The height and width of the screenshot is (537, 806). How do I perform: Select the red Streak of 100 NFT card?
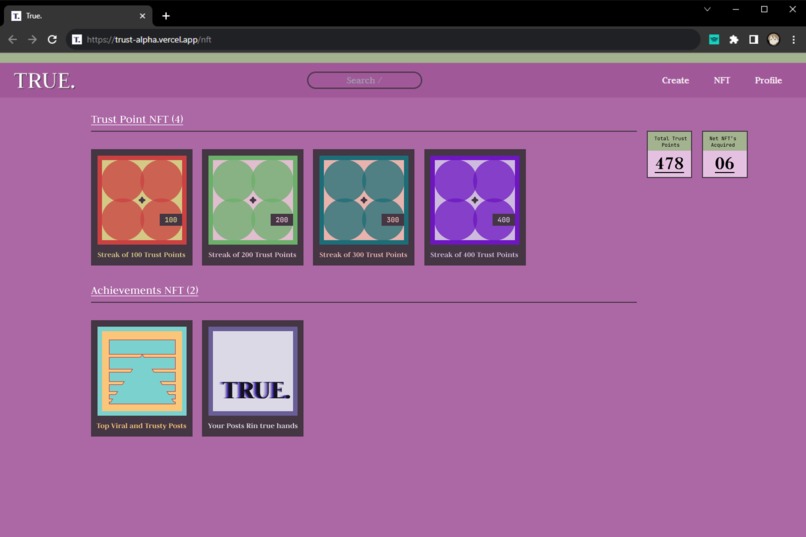[142, 207]
